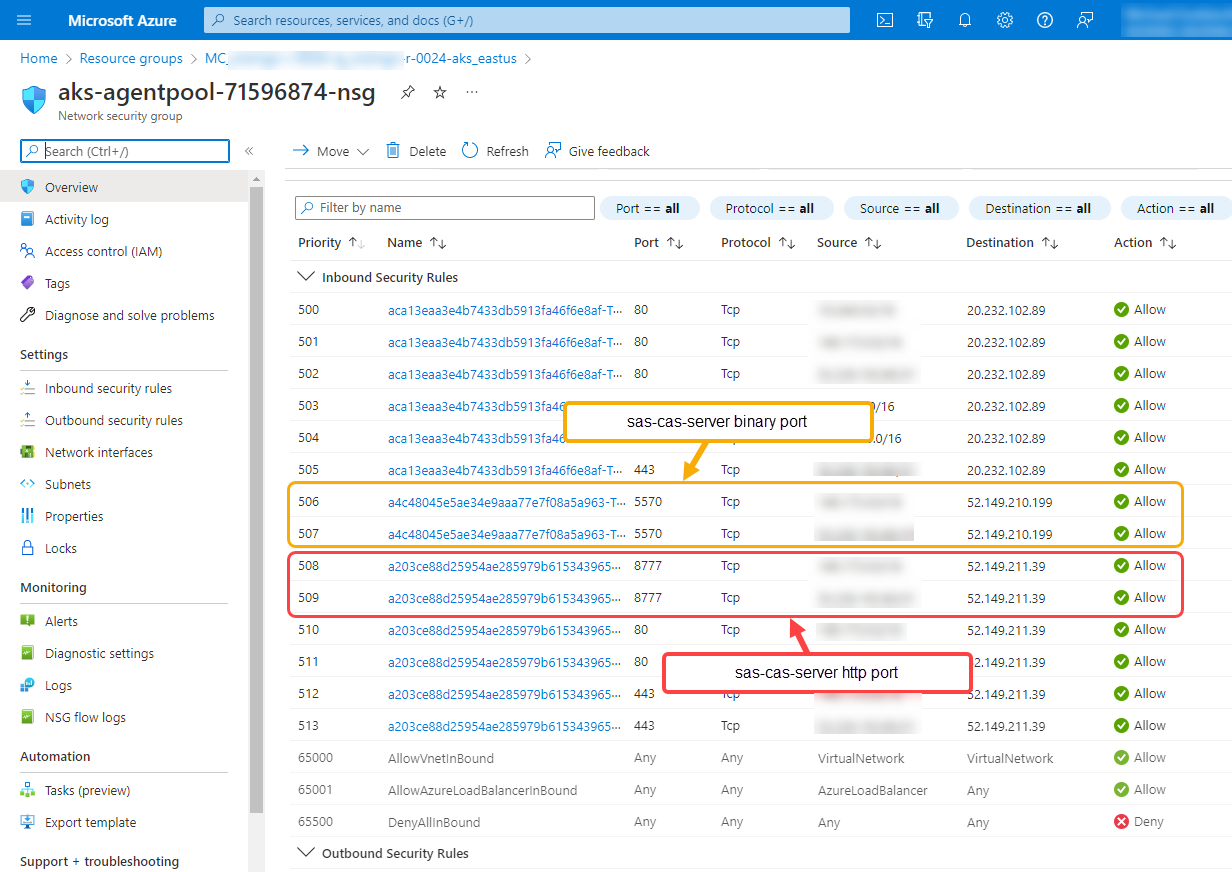The width and height of the screenshot is (1232, 872).
Task: Collapse the Inbound Security Rules section
Action: coord(306,277)
